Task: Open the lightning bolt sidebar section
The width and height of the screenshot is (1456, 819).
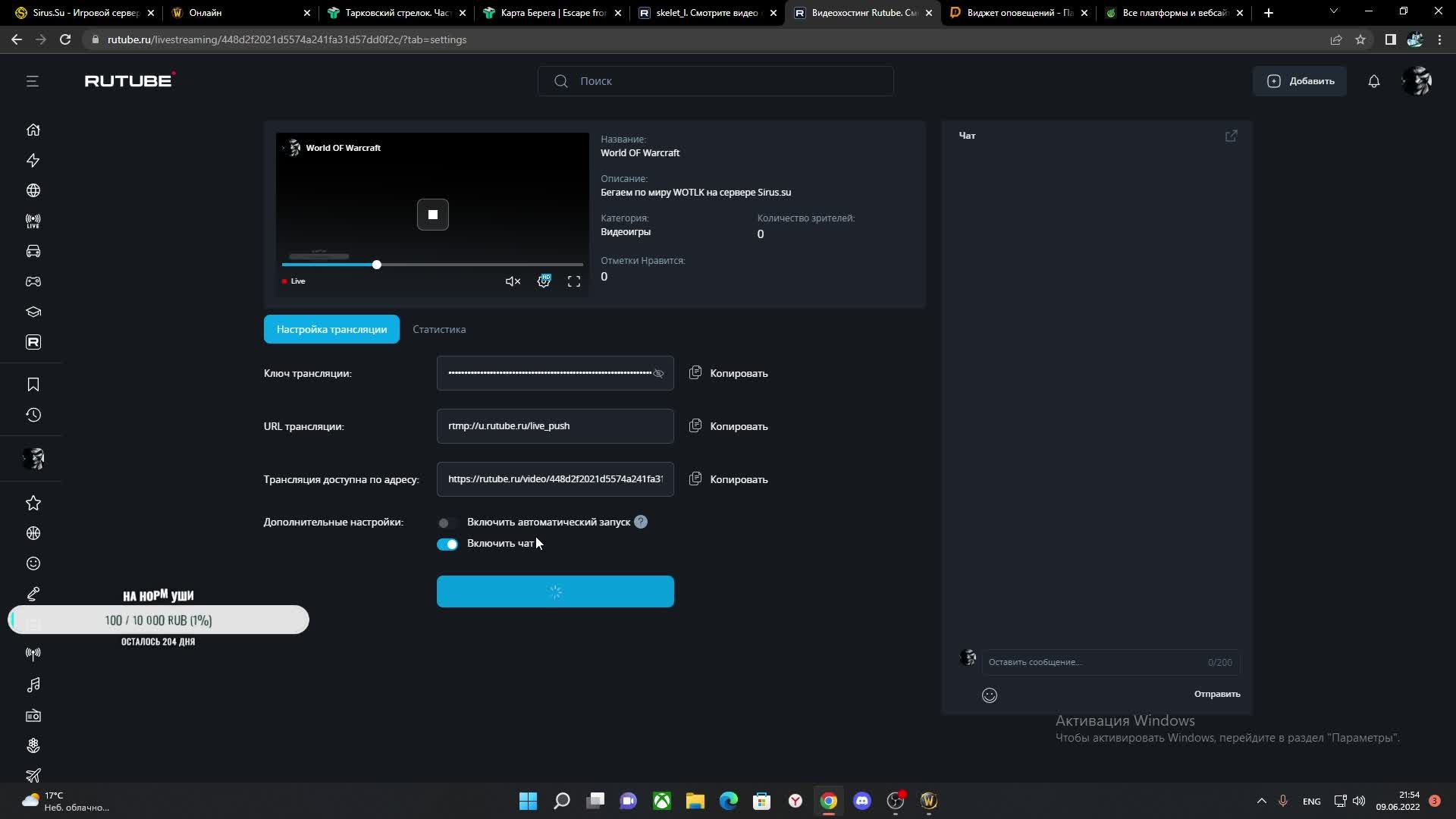Action: point(33,160)
